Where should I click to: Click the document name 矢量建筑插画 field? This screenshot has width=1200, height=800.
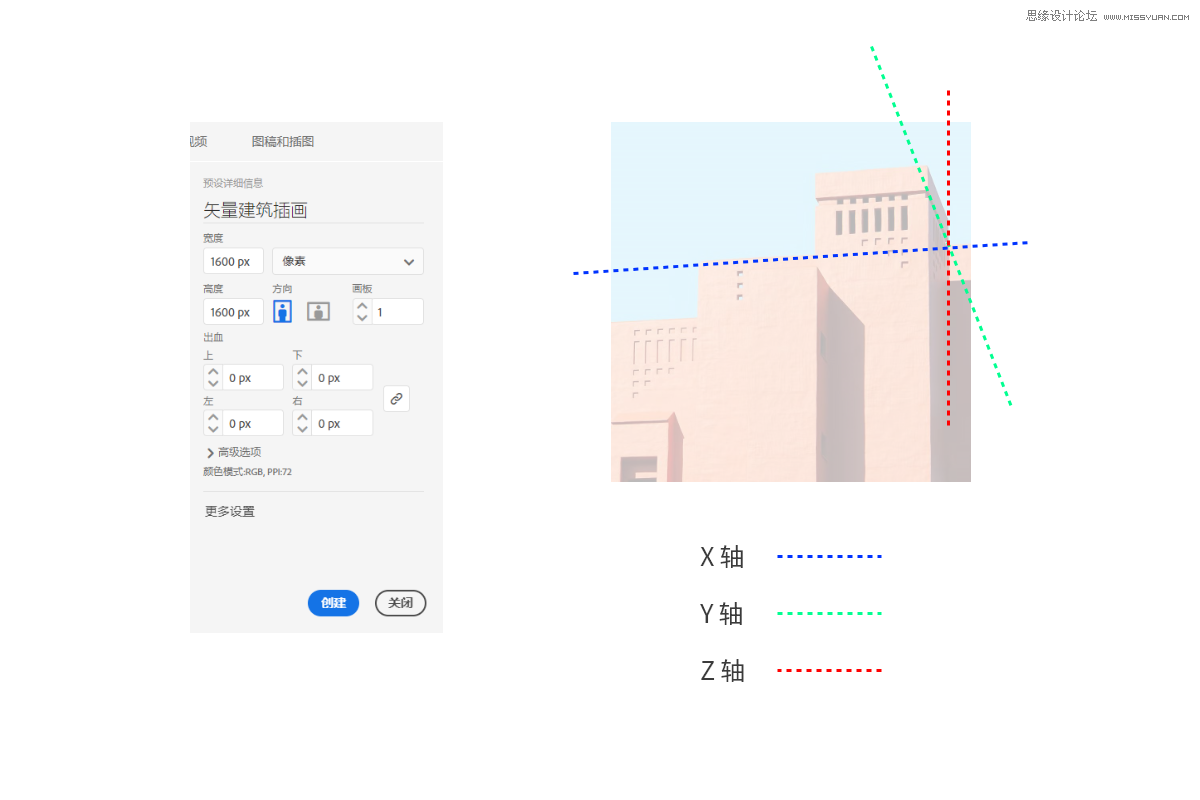click(x=312, y=210)
